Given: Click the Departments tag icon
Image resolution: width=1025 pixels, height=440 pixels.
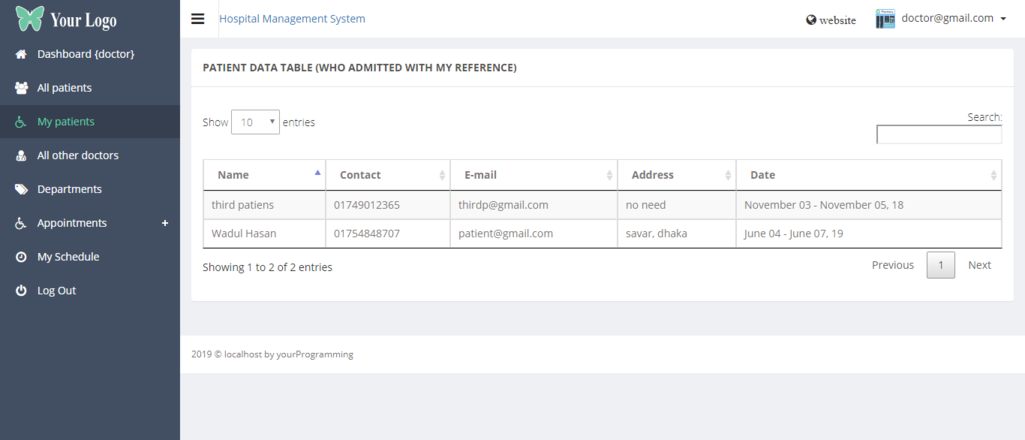Looking at the screenshot, I should click(x=21, y=189).
